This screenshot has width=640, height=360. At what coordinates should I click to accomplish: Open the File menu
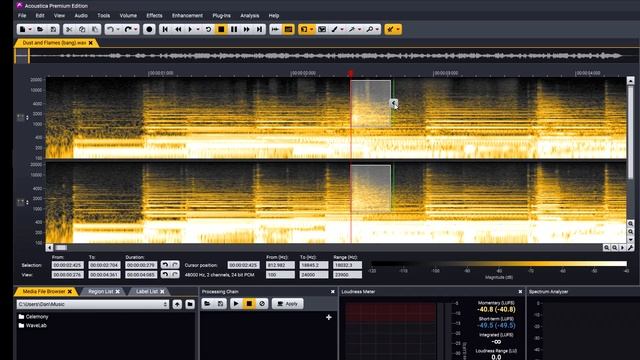click(x=22, y=16)
